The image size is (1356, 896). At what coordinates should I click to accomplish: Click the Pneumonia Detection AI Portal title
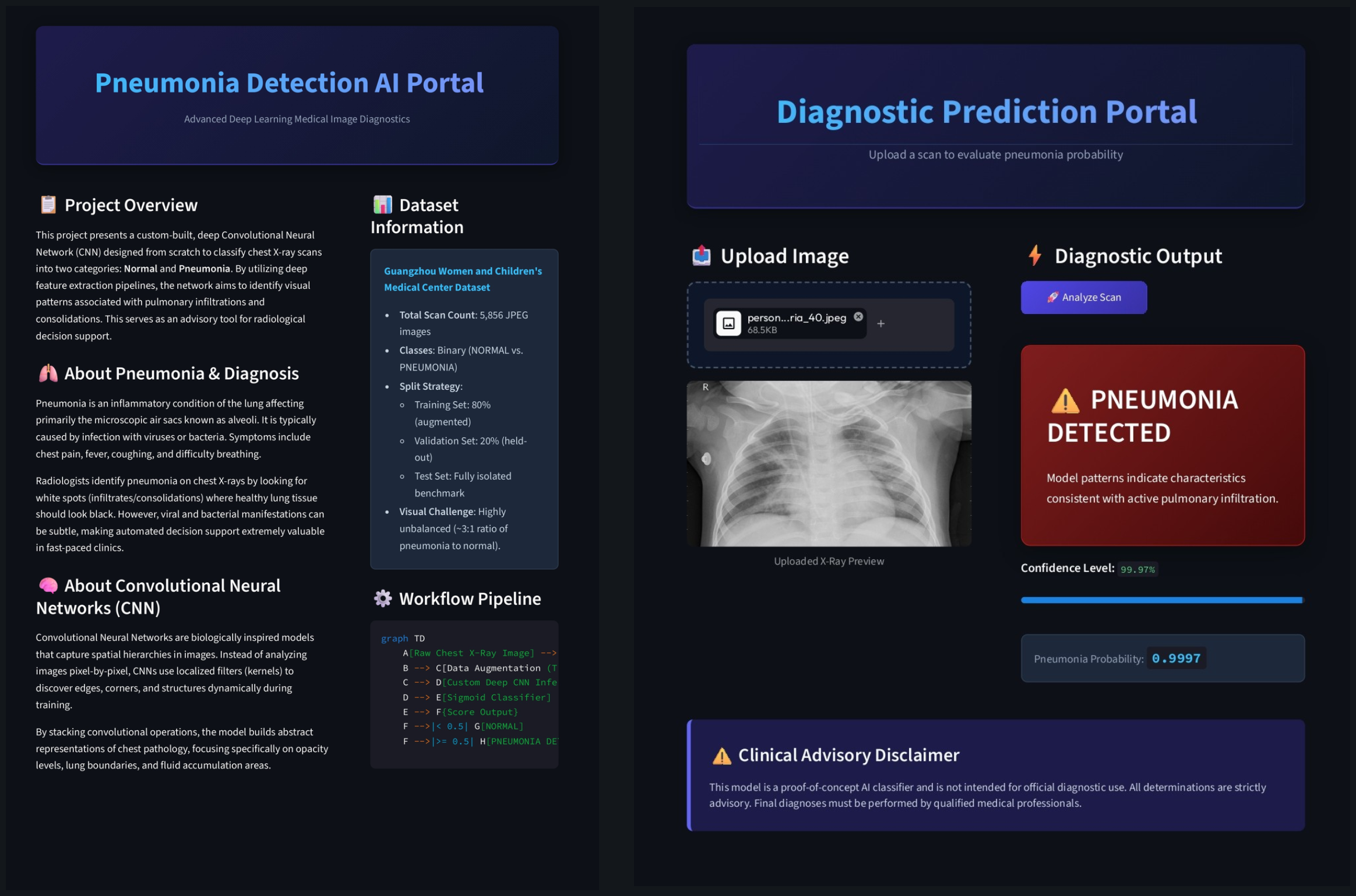[x=289, y=82]
